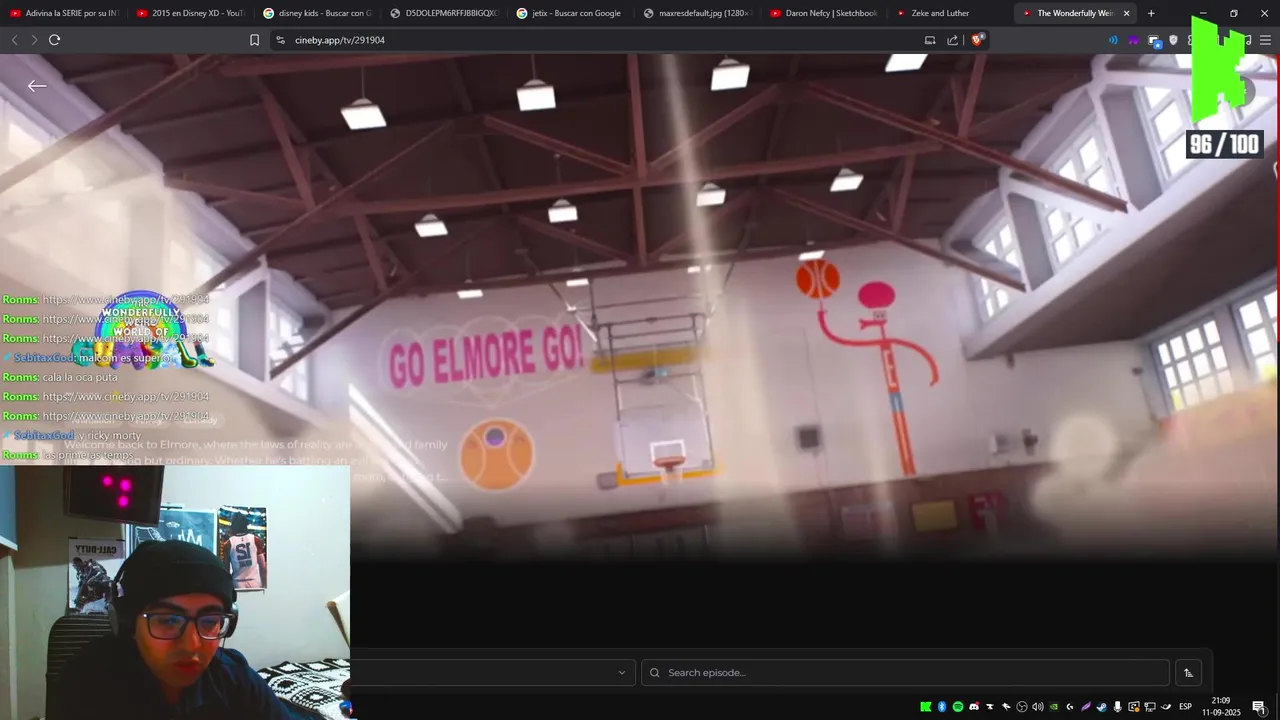The image size is (1280, 720).
Task: Open the Brave Shields lion icon
Action: 977,40
